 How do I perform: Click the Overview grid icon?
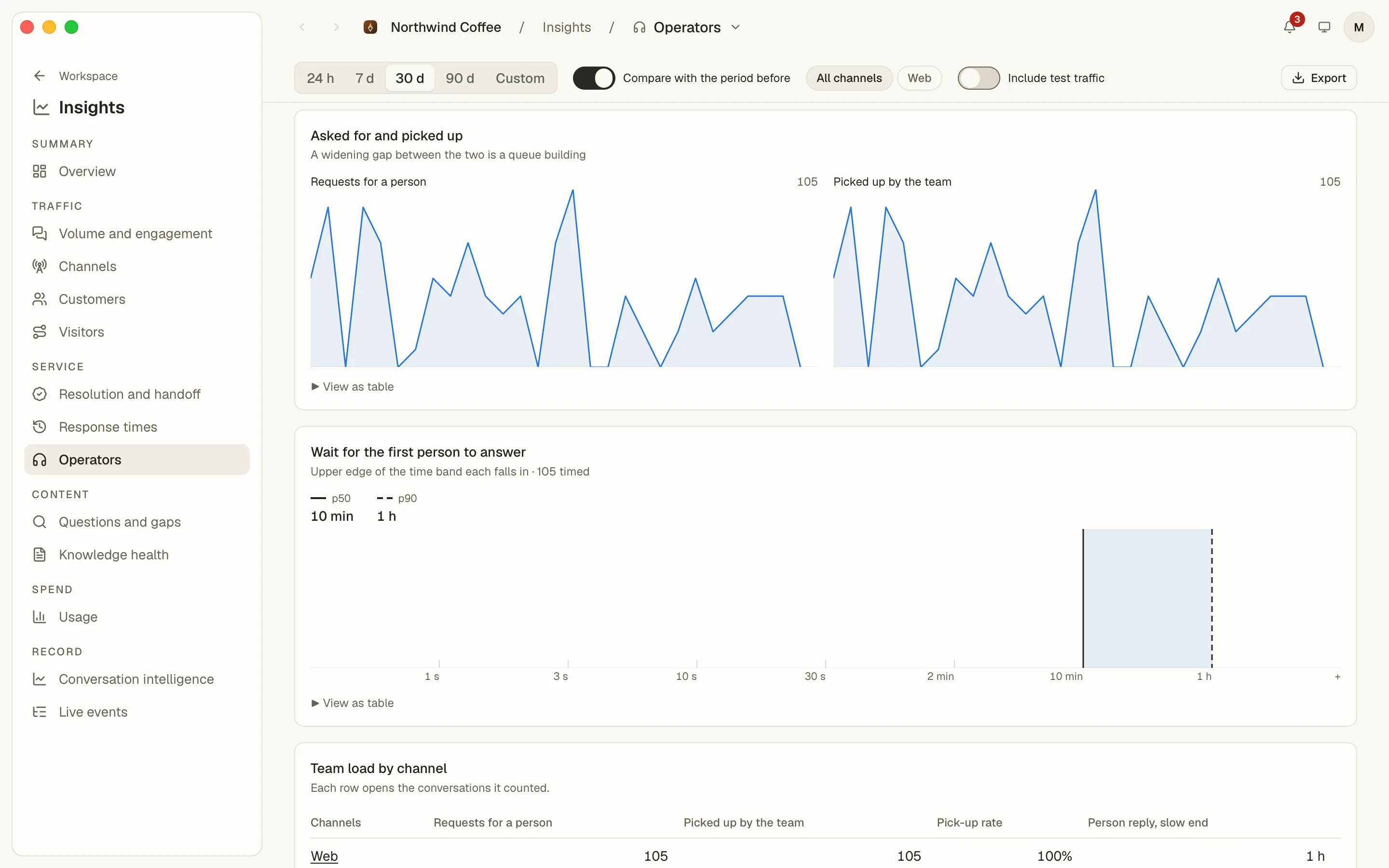pyautogui.click(x=39, y=171)
